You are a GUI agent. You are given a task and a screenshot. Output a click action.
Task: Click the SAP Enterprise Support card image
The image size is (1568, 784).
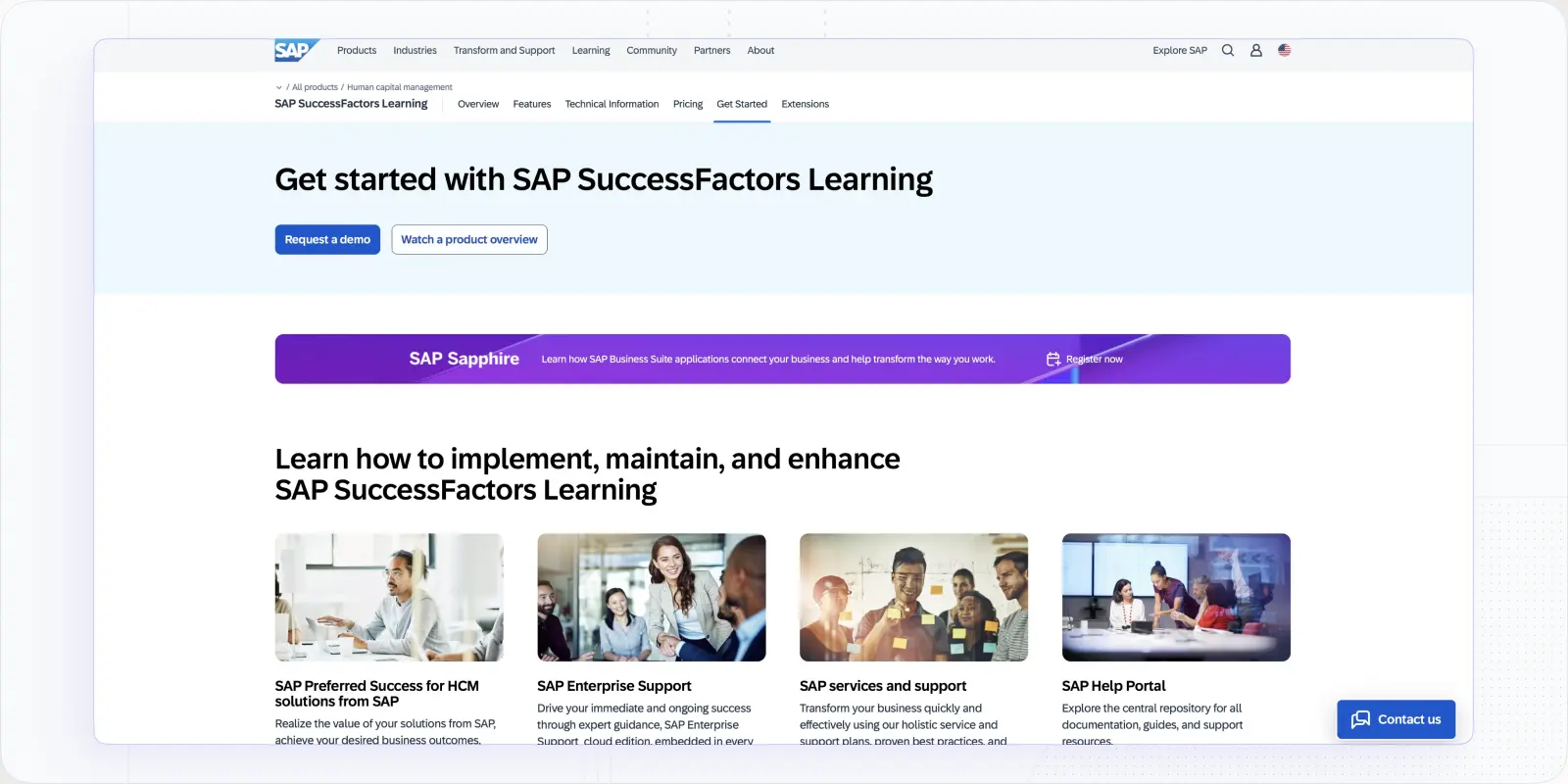click(651, 598)
